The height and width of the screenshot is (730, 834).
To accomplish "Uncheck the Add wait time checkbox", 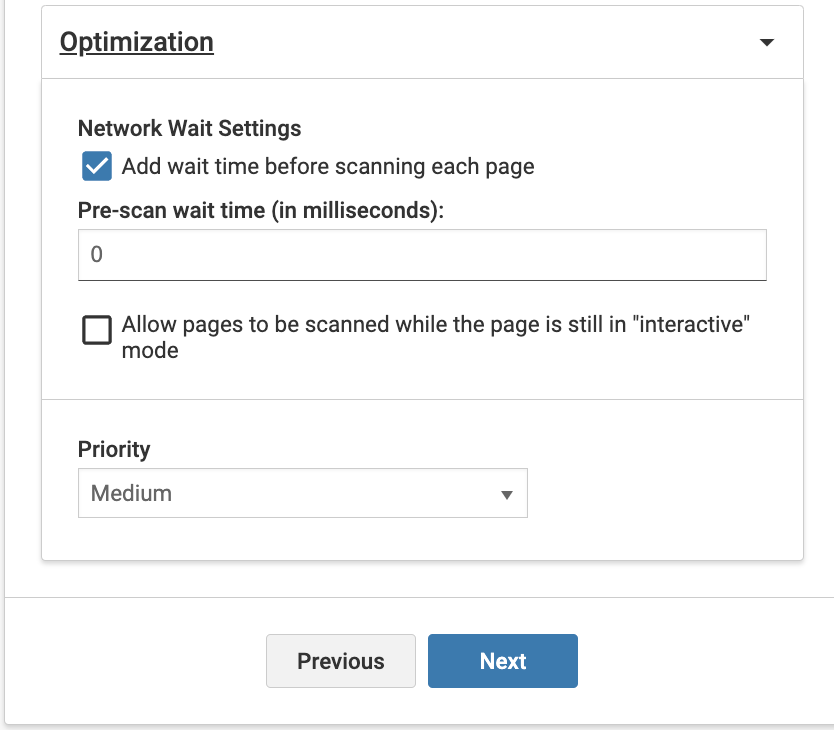I will click(x=97, y=166).
